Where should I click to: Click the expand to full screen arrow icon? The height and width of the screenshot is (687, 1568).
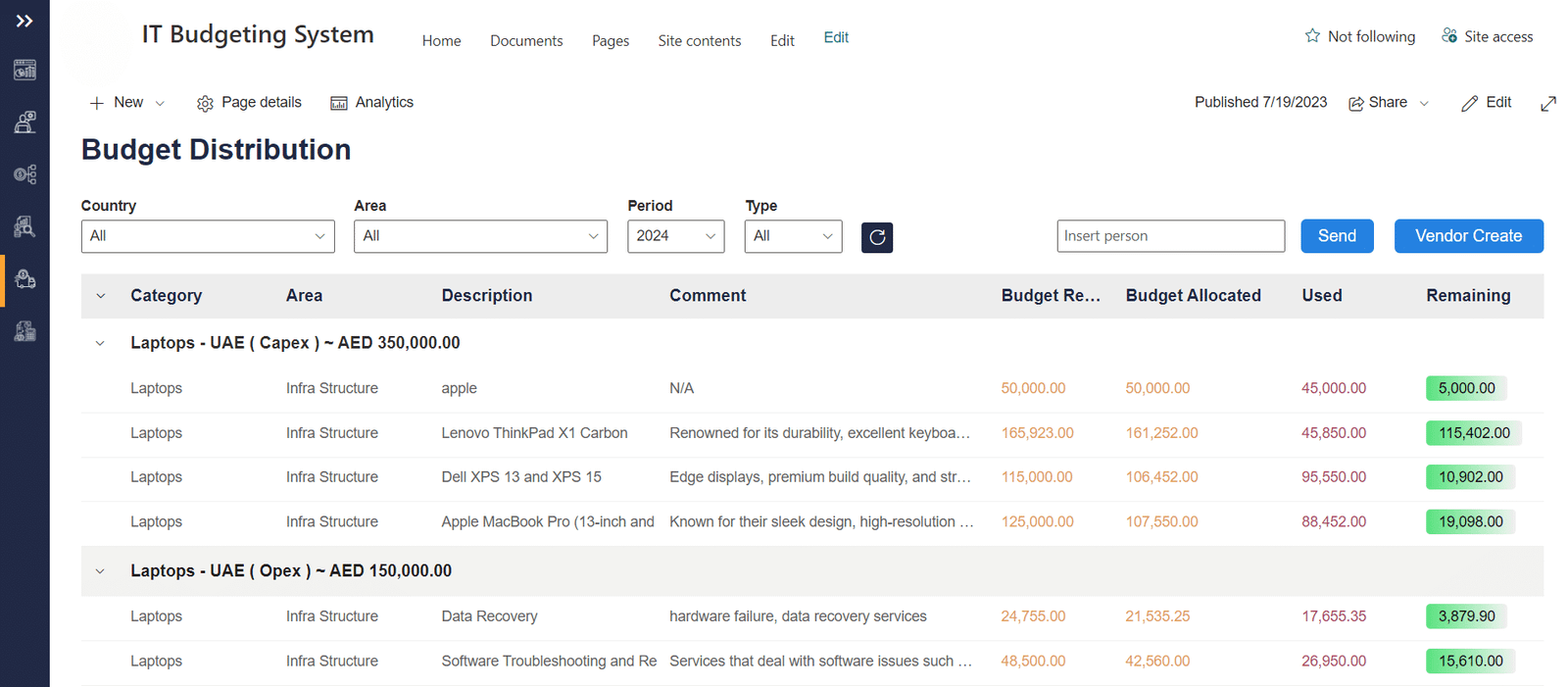(1548, 103)
